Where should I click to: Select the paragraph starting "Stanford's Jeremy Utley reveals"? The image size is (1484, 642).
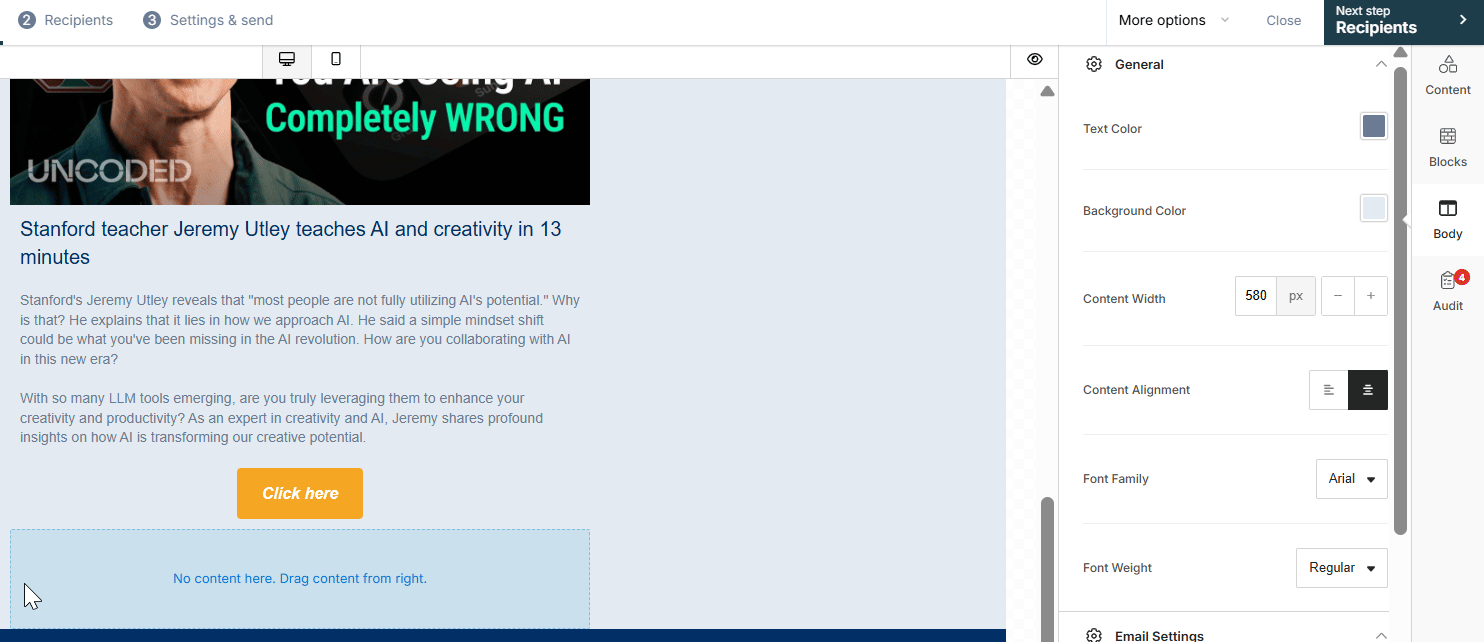point(300,330)
